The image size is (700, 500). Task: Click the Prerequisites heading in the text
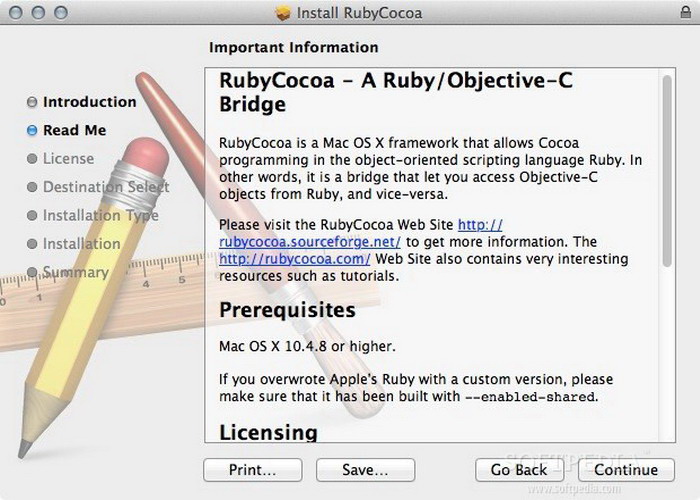[287, 310]
